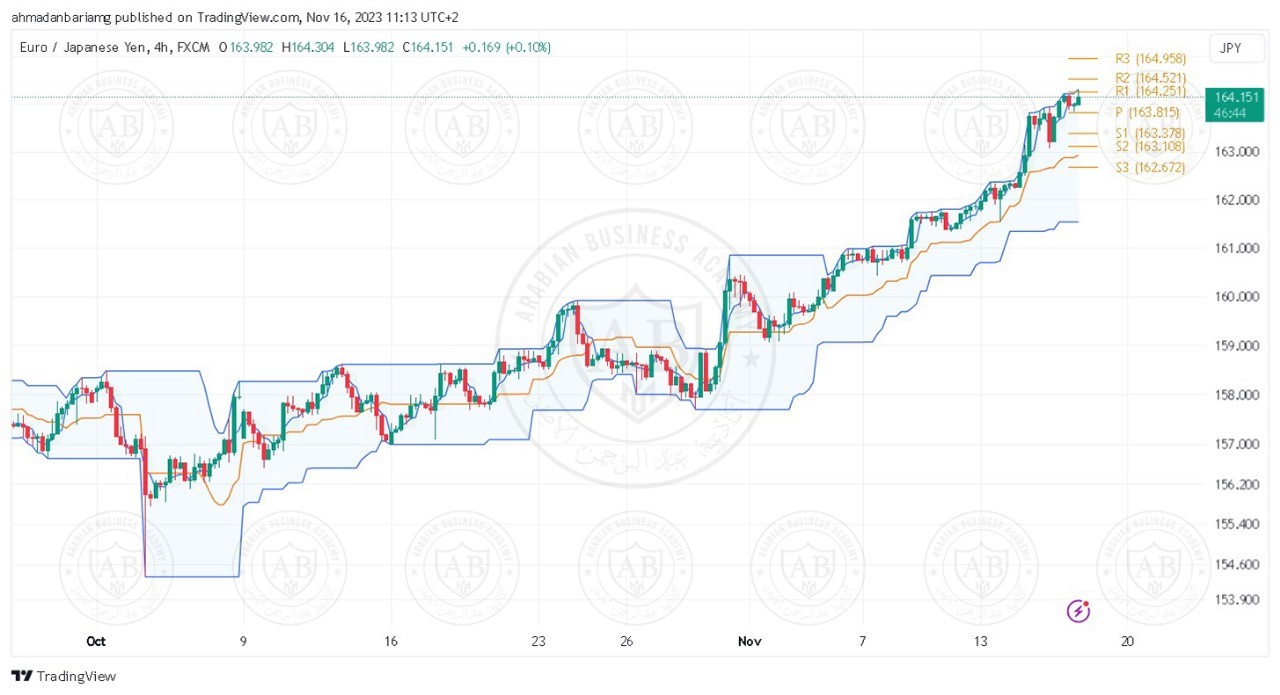Click the Nov date label on time axis
The image size is (1280, 695).
(x=749, y=642)
